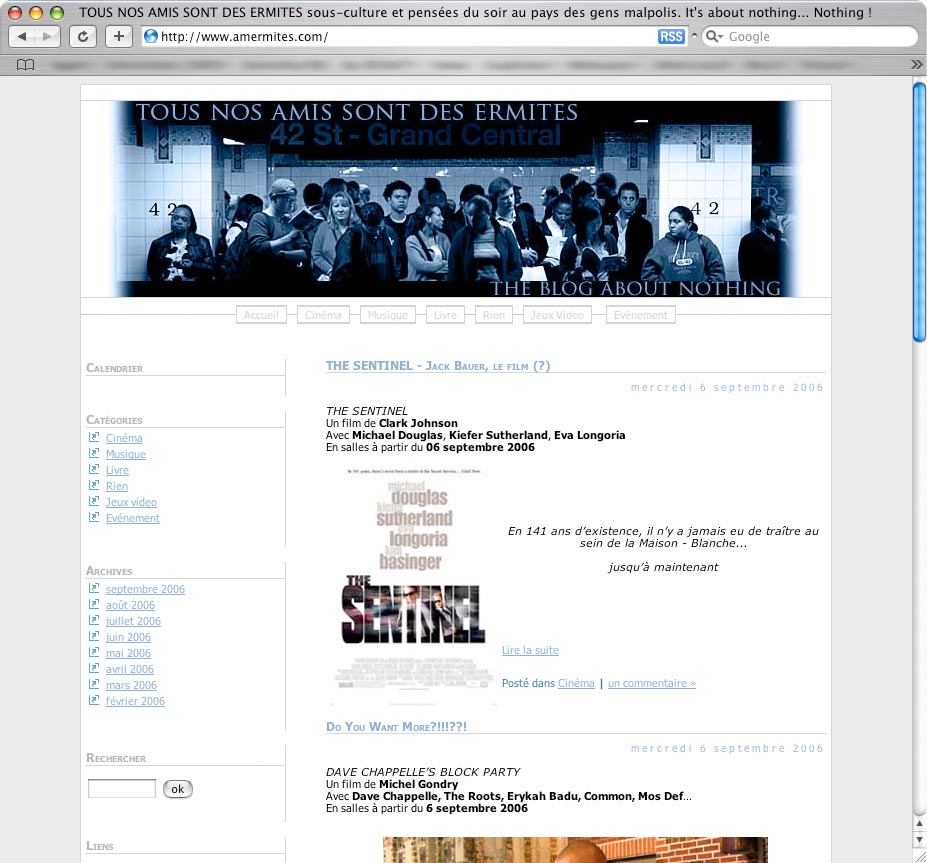
Task: Submit search with the ok button
Action: coord(178,789)
